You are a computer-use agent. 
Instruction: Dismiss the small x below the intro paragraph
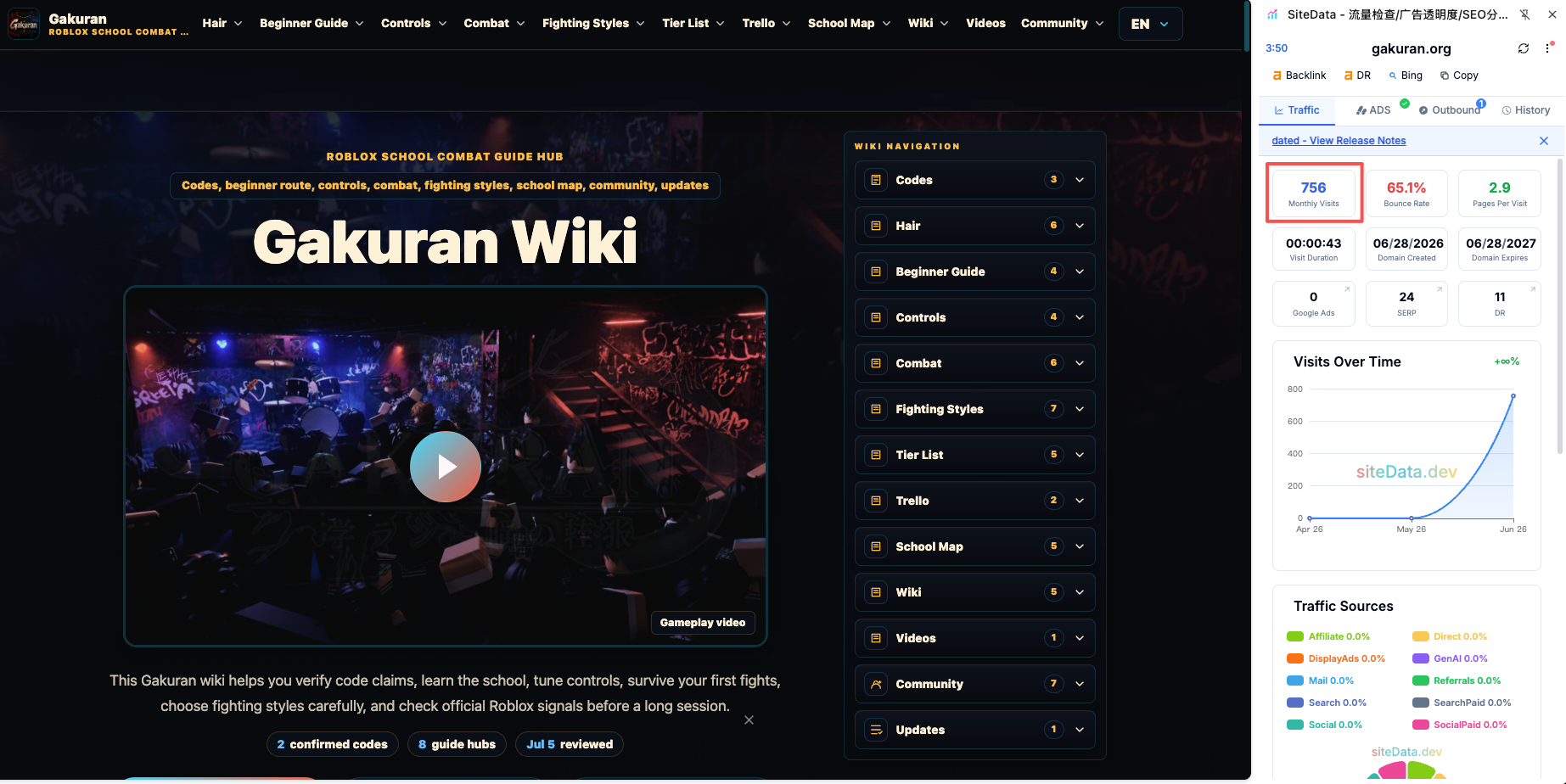tap(749, 720)
